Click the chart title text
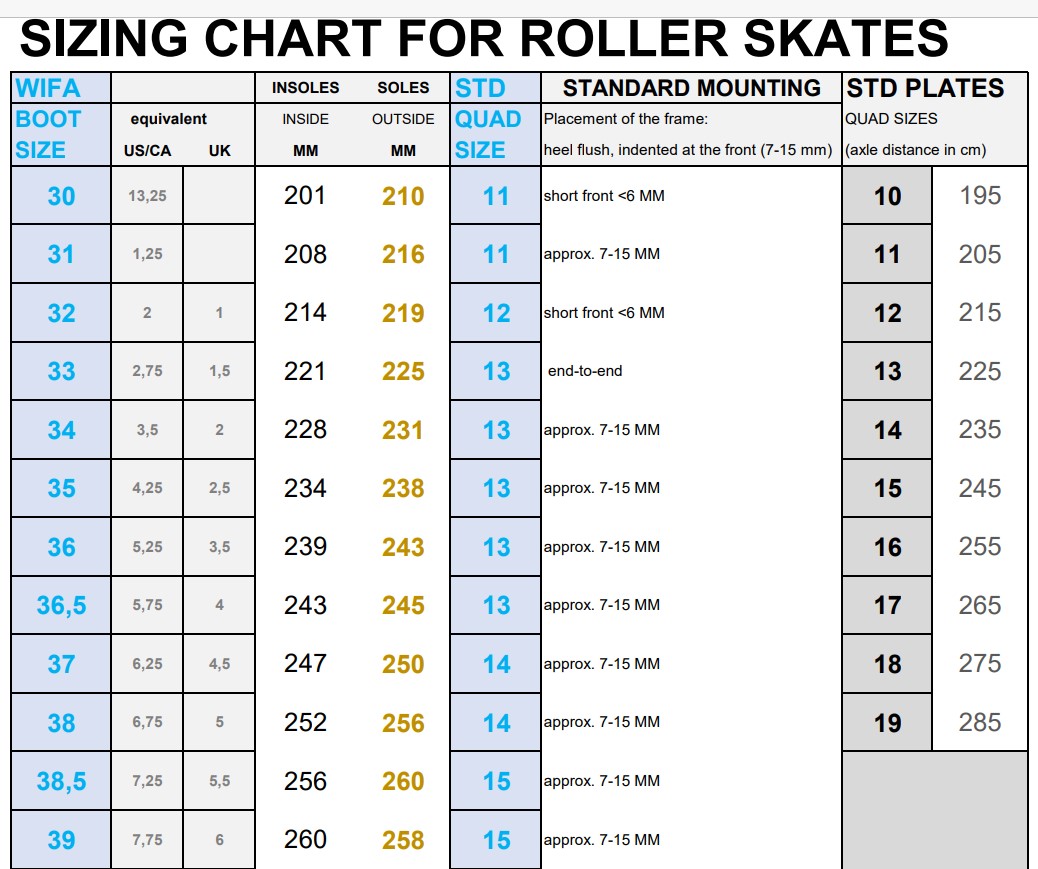 (484, 39)
